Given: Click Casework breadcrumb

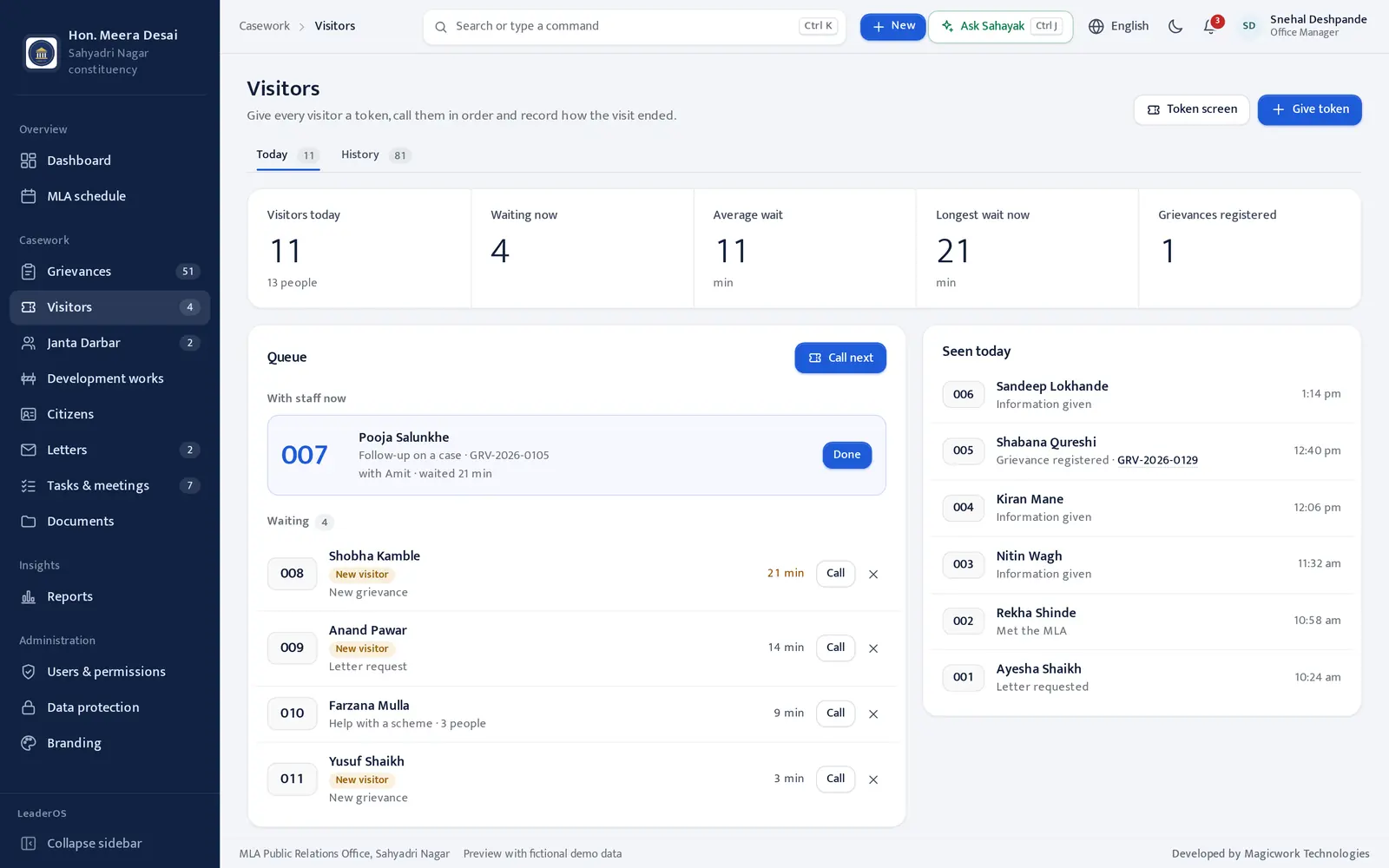Looking at the screenshot, I should tap(265, 26).
